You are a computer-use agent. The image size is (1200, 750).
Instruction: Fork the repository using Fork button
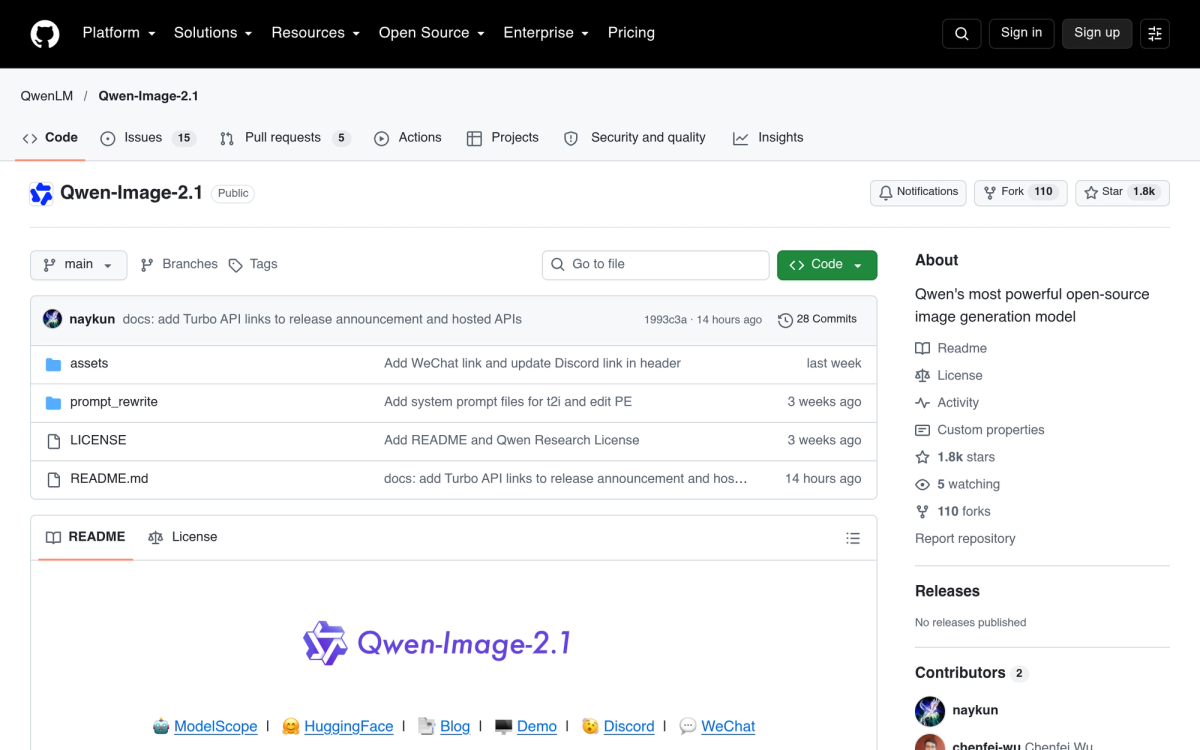point(1020,192)
